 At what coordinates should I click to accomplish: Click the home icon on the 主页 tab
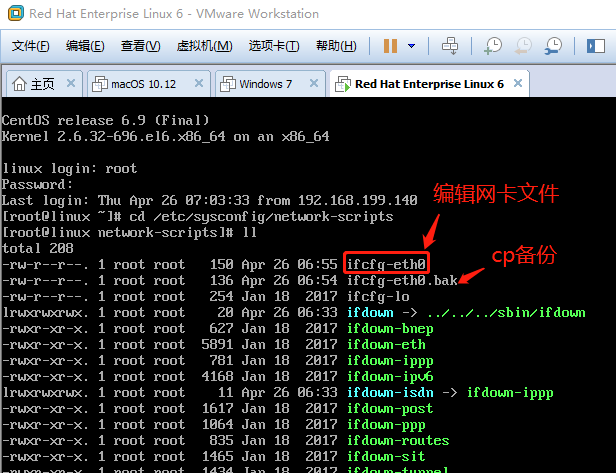19,84
